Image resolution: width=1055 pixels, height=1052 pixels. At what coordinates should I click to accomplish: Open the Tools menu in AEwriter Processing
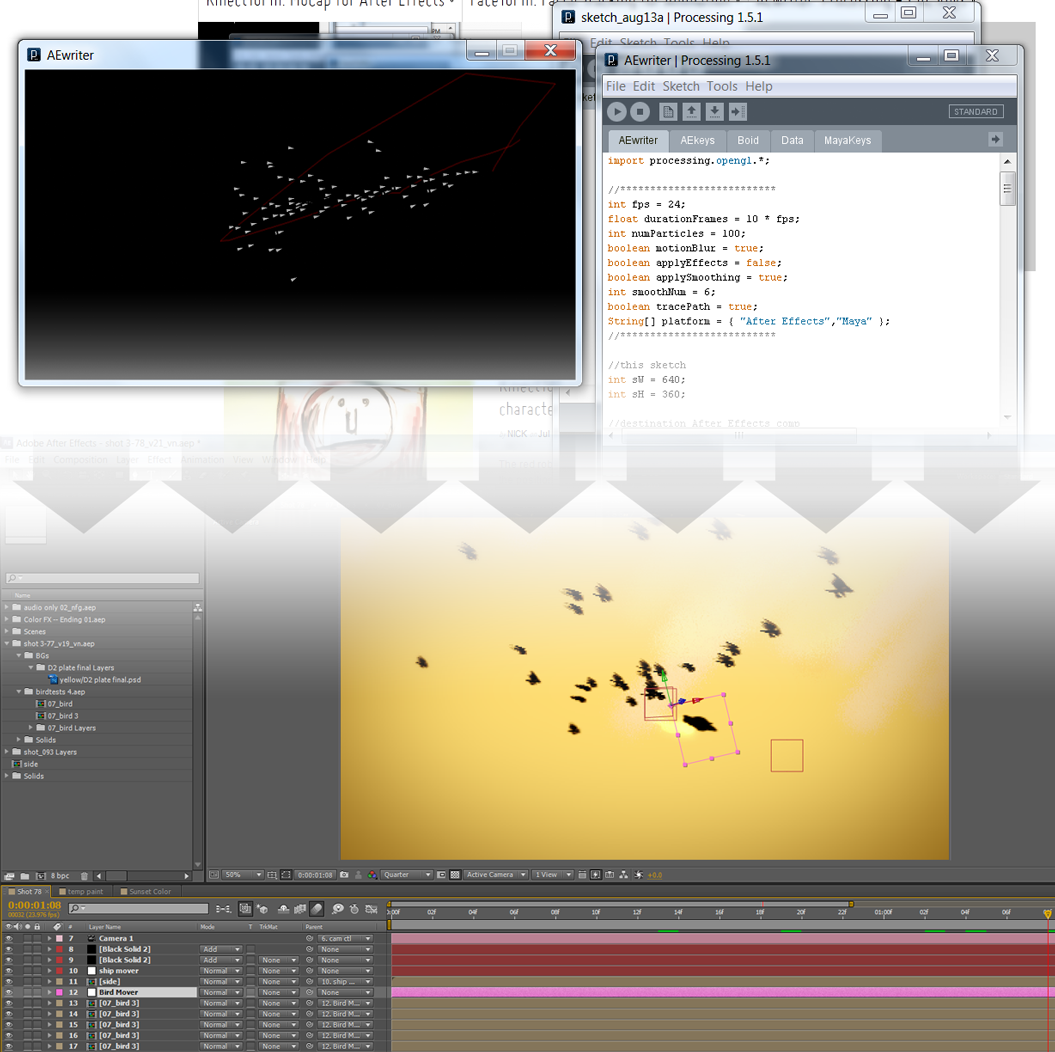[x=722, y=86]
